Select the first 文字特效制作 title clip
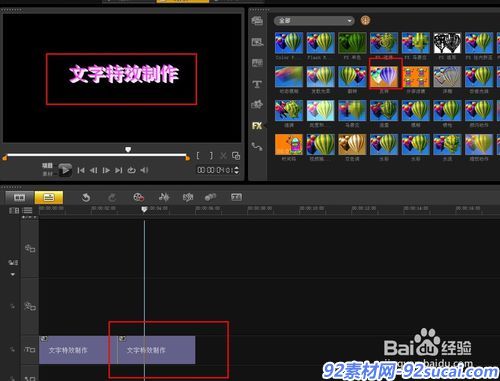Image resolution: width=500 pixels, height=381 pixels. (78, 350)
